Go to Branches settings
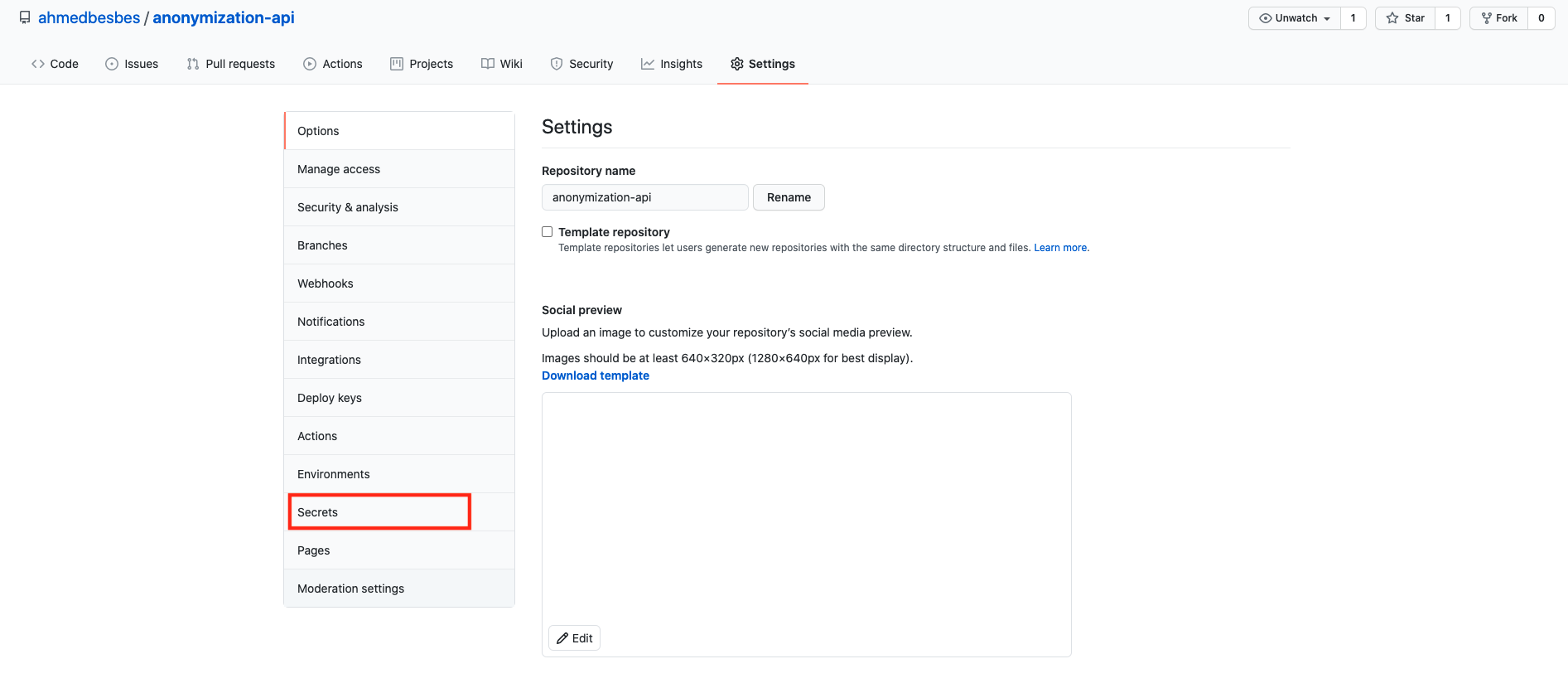This screenshot has width=1568, height=688. [x=399, y=245]
